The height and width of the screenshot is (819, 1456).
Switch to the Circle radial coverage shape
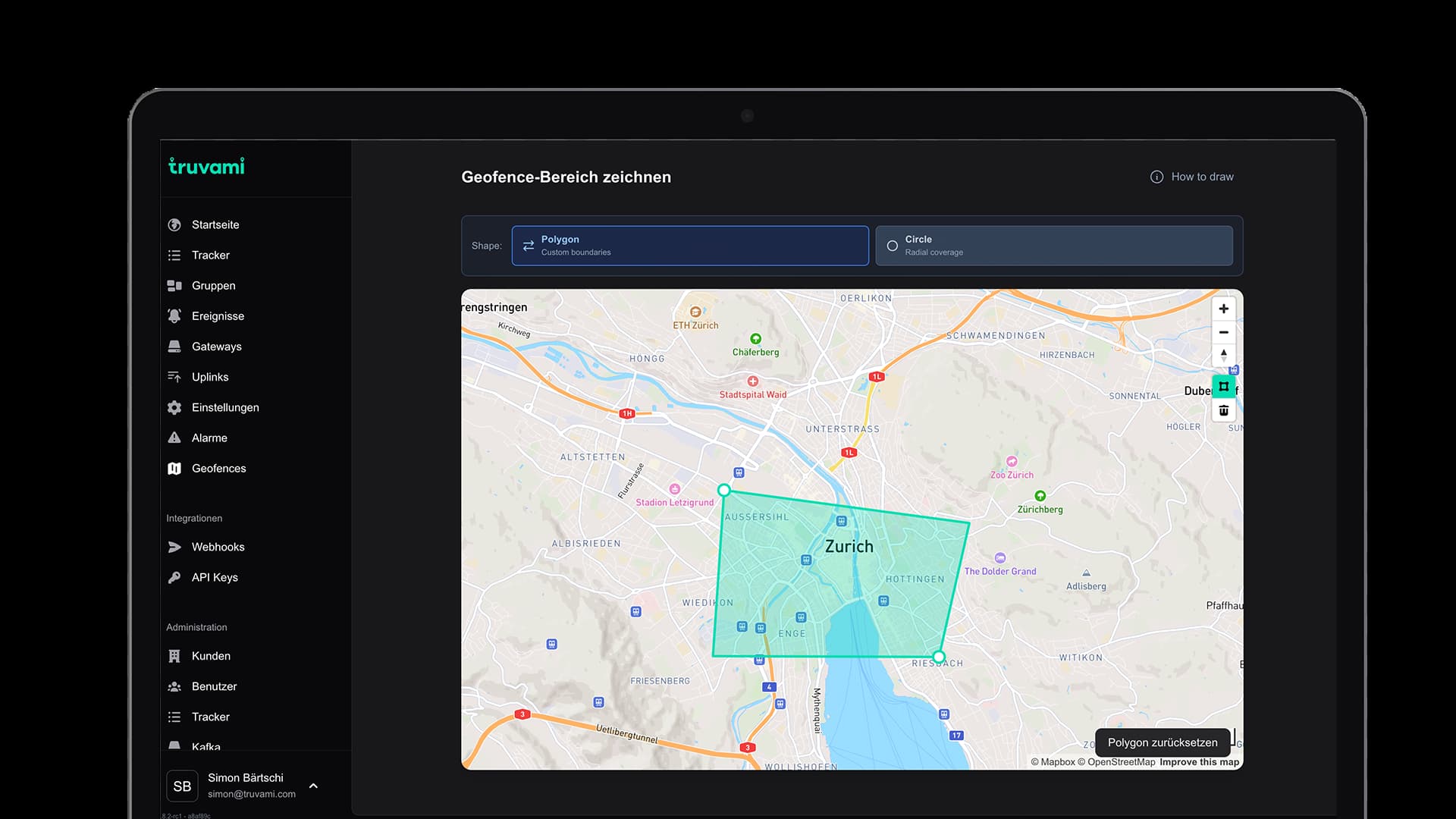[1054, 245]
